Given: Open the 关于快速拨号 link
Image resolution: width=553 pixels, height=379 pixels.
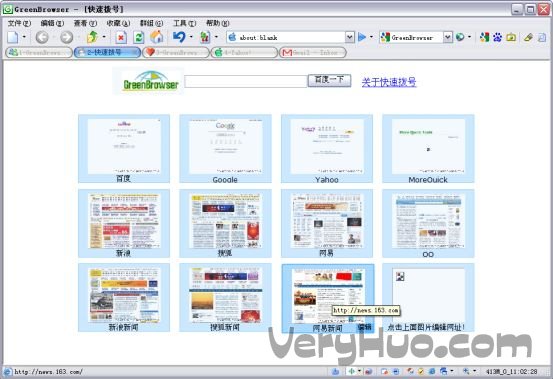Looking at the screenshot, I should point(389,82).
